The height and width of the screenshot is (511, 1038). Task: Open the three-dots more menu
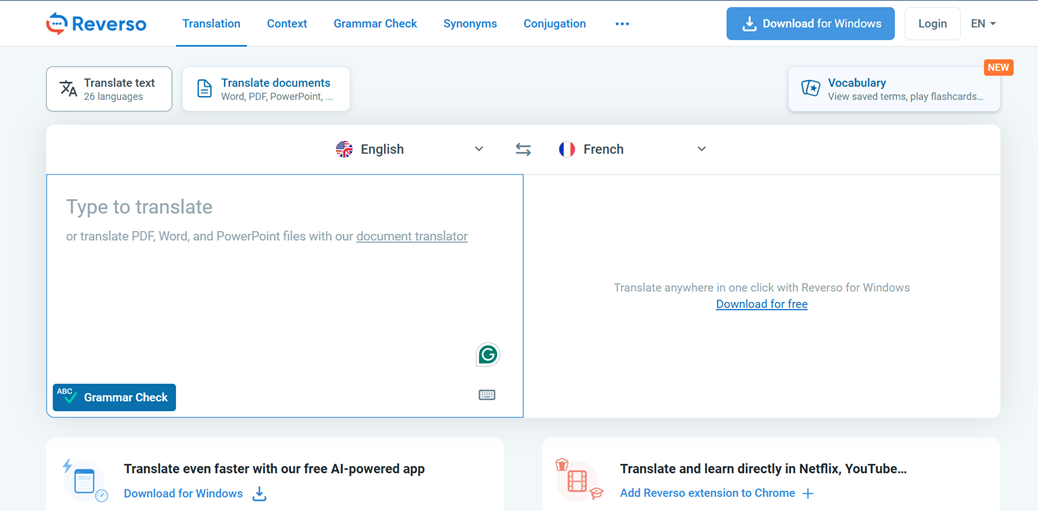click(x=622, y=24)
